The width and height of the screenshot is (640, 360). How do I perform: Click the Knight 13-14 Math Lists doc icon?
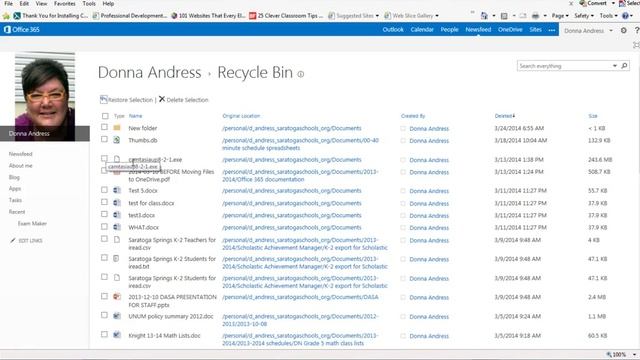click(117, 335)
